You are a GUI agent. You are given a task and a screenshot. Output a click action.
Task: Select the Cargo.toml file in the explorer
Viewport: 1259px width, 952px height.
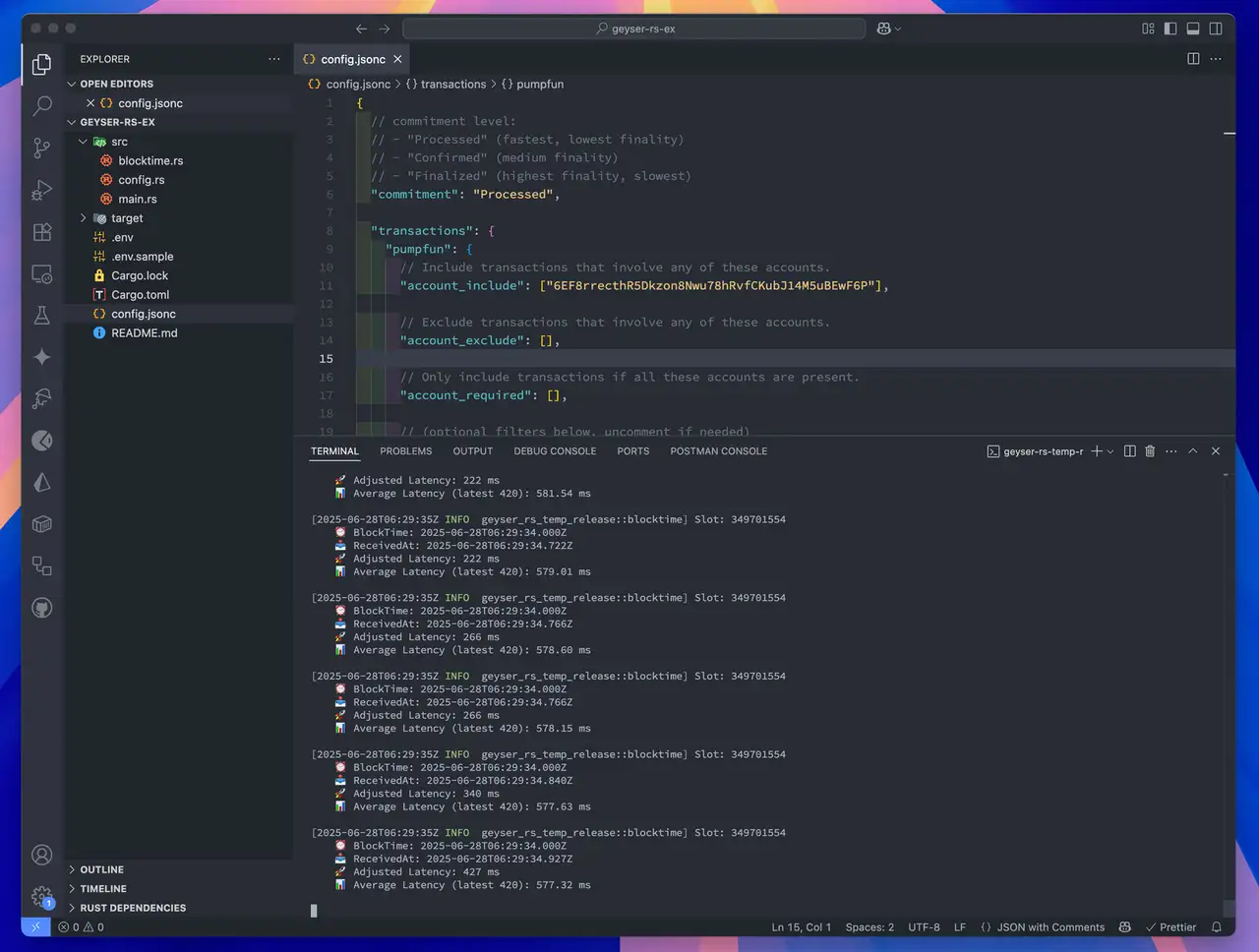141,294
